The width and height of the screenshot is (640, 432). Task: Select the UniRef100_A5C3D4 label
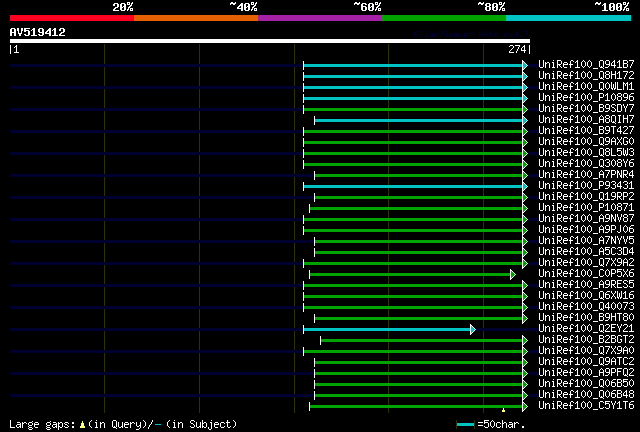click(x=586, y=252)
